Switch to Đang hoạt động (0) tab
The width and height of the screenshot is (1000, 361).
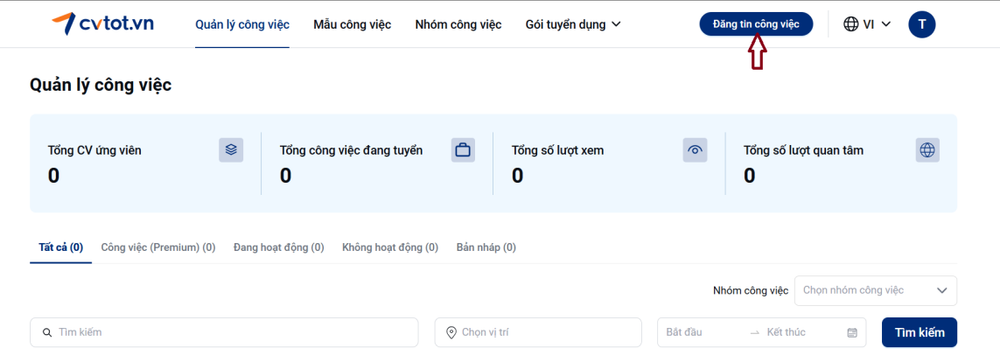[x=279, y=247]
